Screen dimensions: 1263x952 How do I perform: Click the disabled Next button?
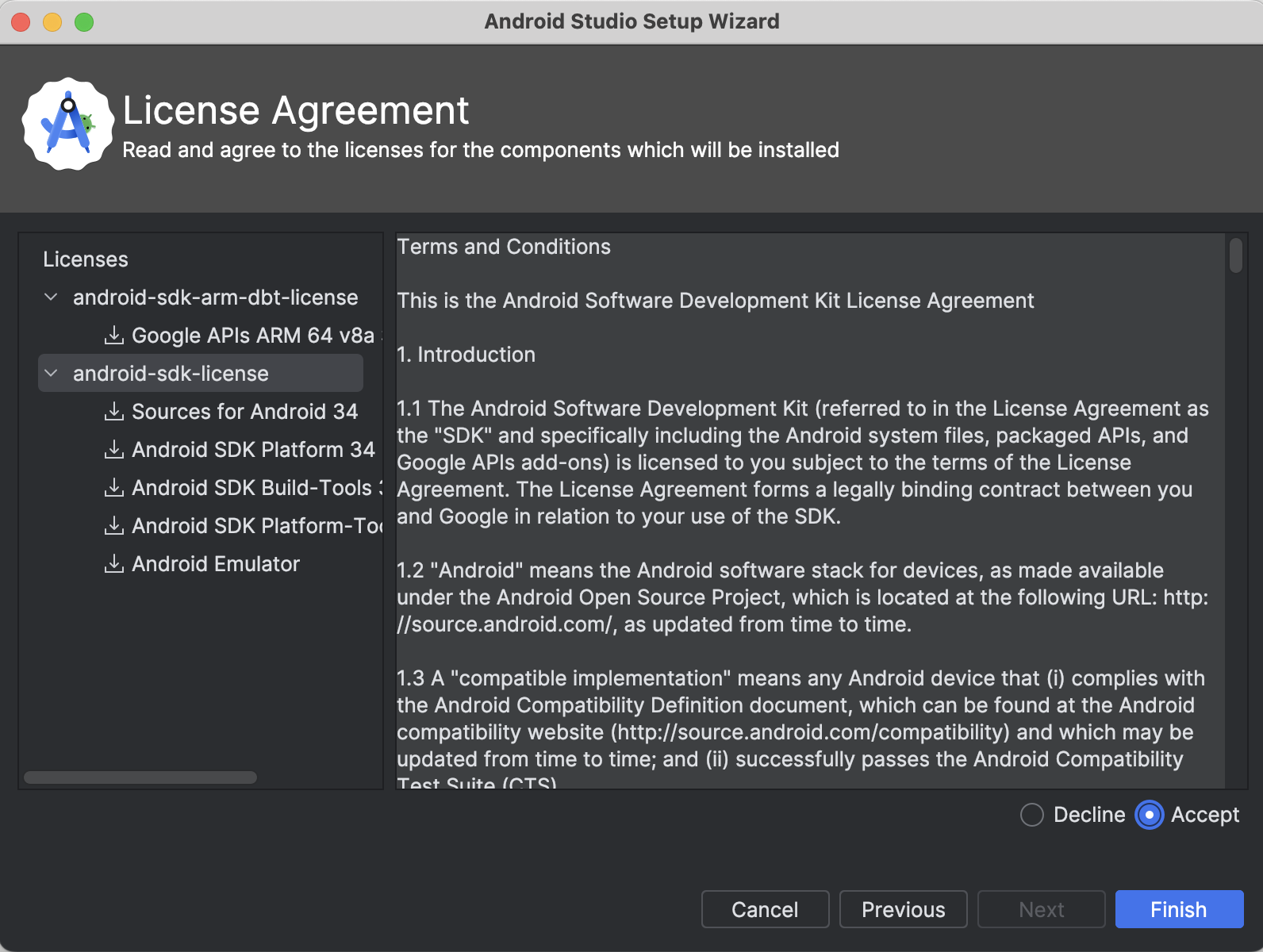click(1041, 909)
